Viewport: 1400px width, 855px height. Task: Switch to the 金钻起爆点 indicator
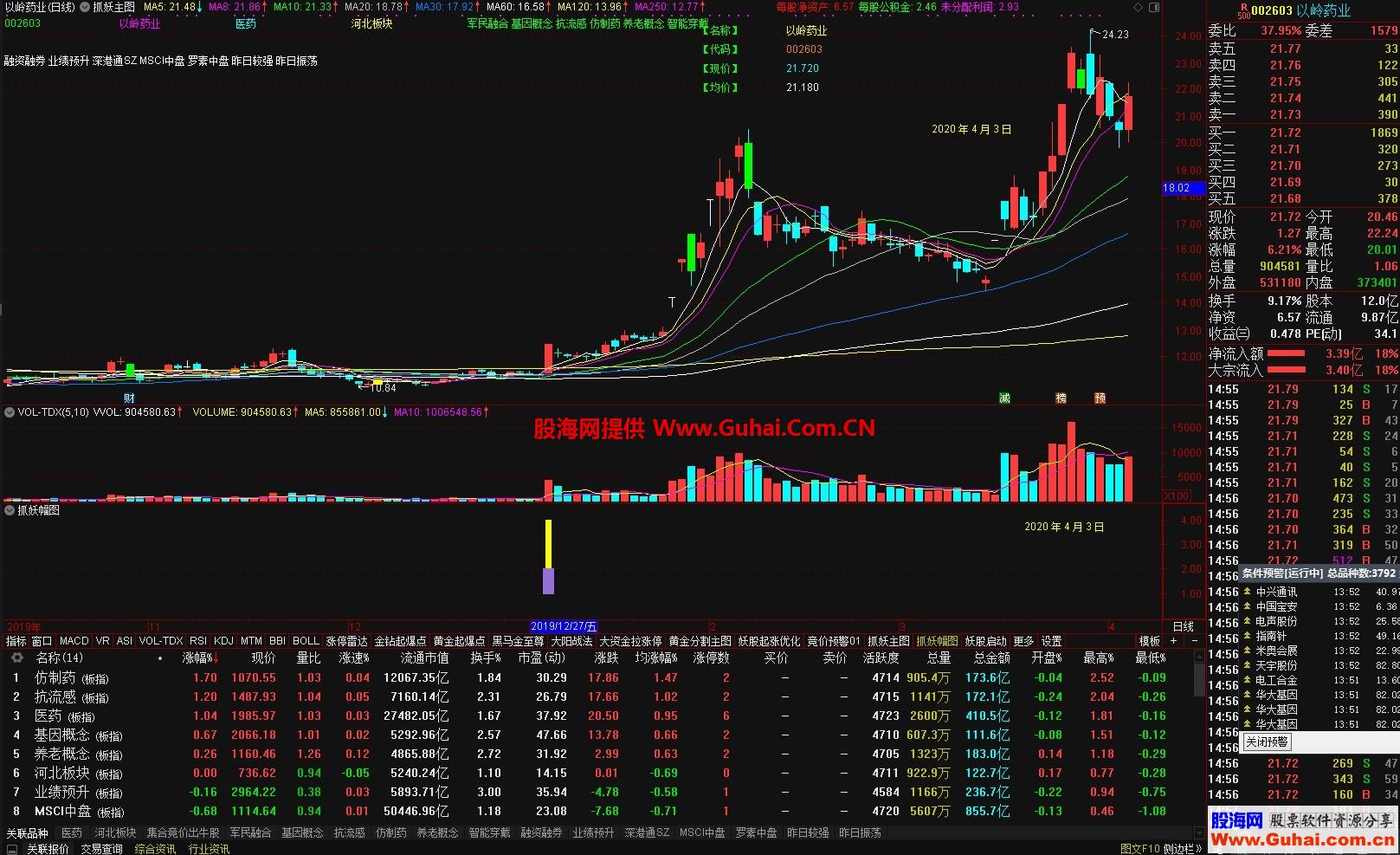click(400, 641)
